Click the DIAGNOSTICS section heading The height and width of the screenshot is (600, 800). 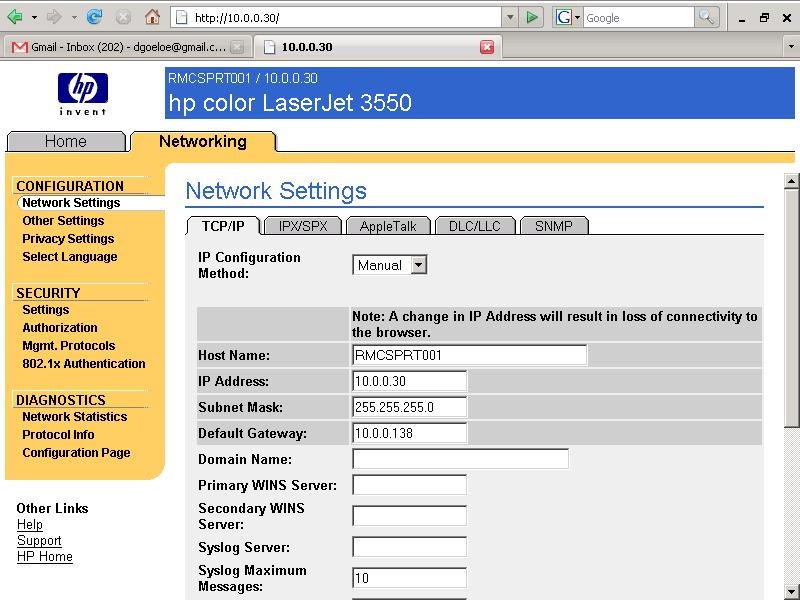61,400
